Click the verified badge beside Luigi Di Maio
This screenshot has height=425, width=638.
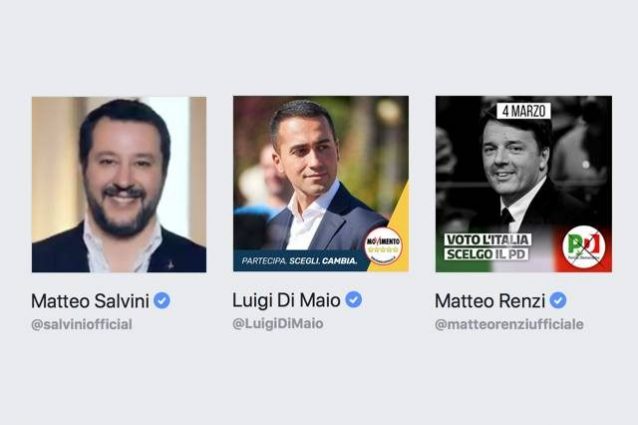pyautogui.click(x=354, y=300)
